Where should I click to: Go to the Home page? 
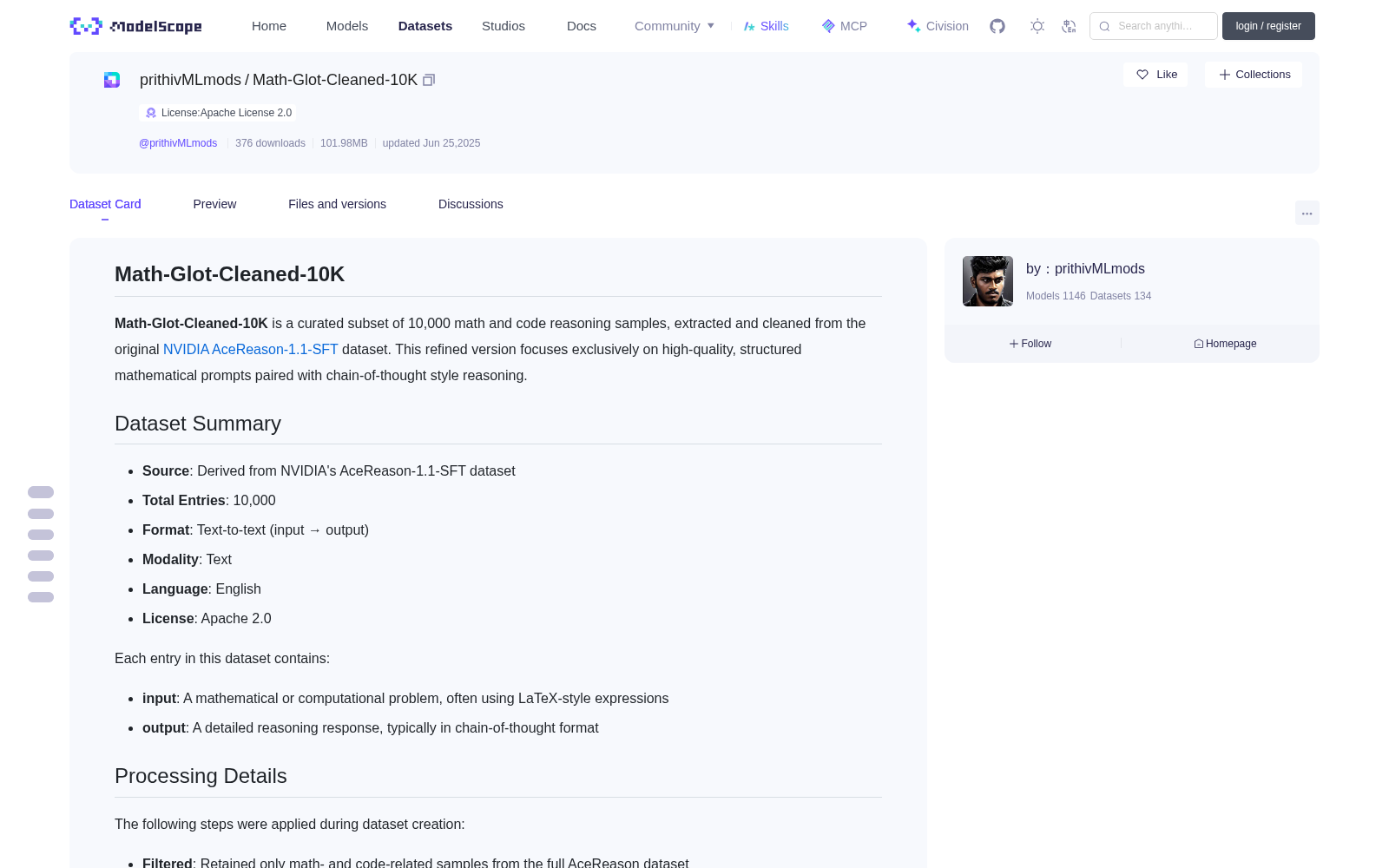coord(269,26)
